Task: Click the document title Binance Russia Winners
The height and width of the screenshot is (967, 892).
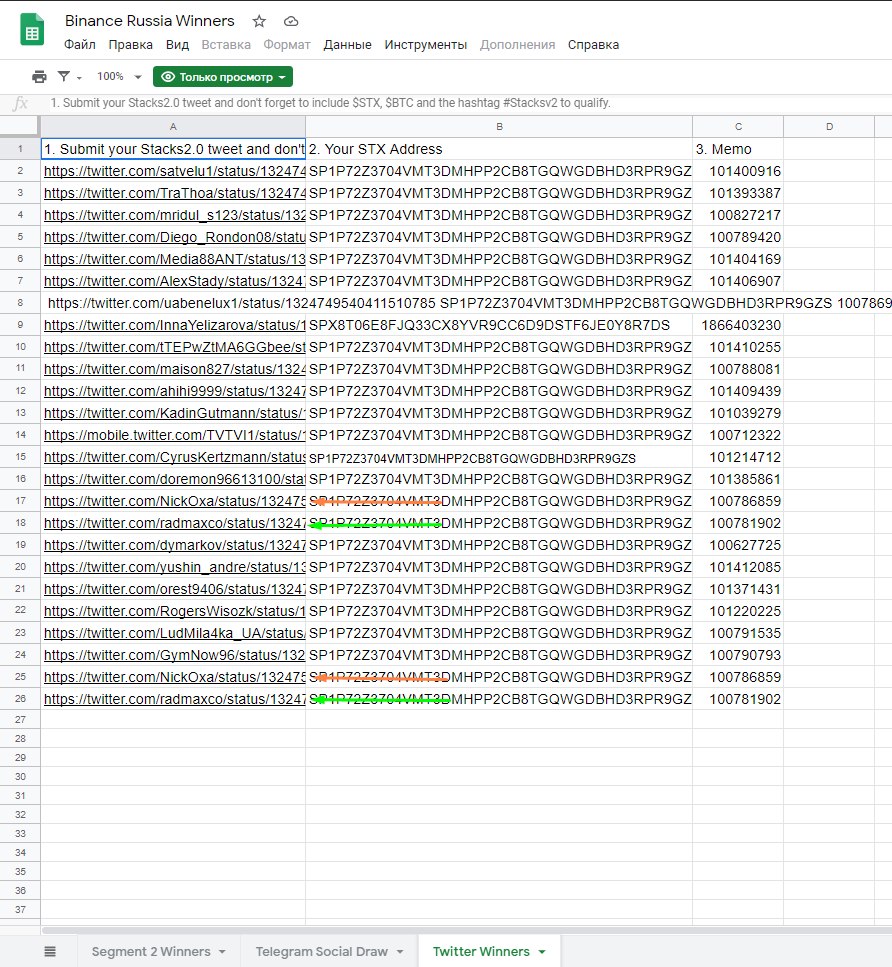Action: [x=150, y=21]
